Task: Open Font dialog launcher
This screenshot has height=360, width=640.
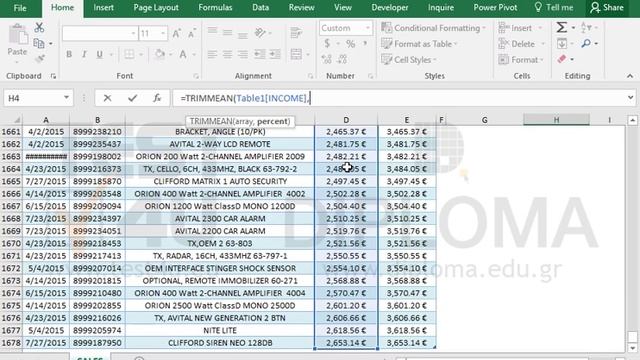Action: point(196,76)
